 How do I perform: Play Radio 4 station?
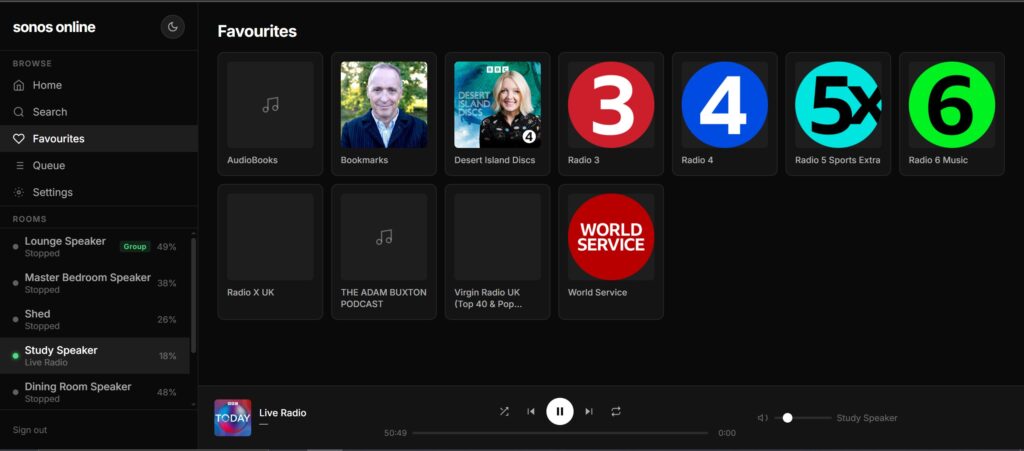(x=724, y=105)
